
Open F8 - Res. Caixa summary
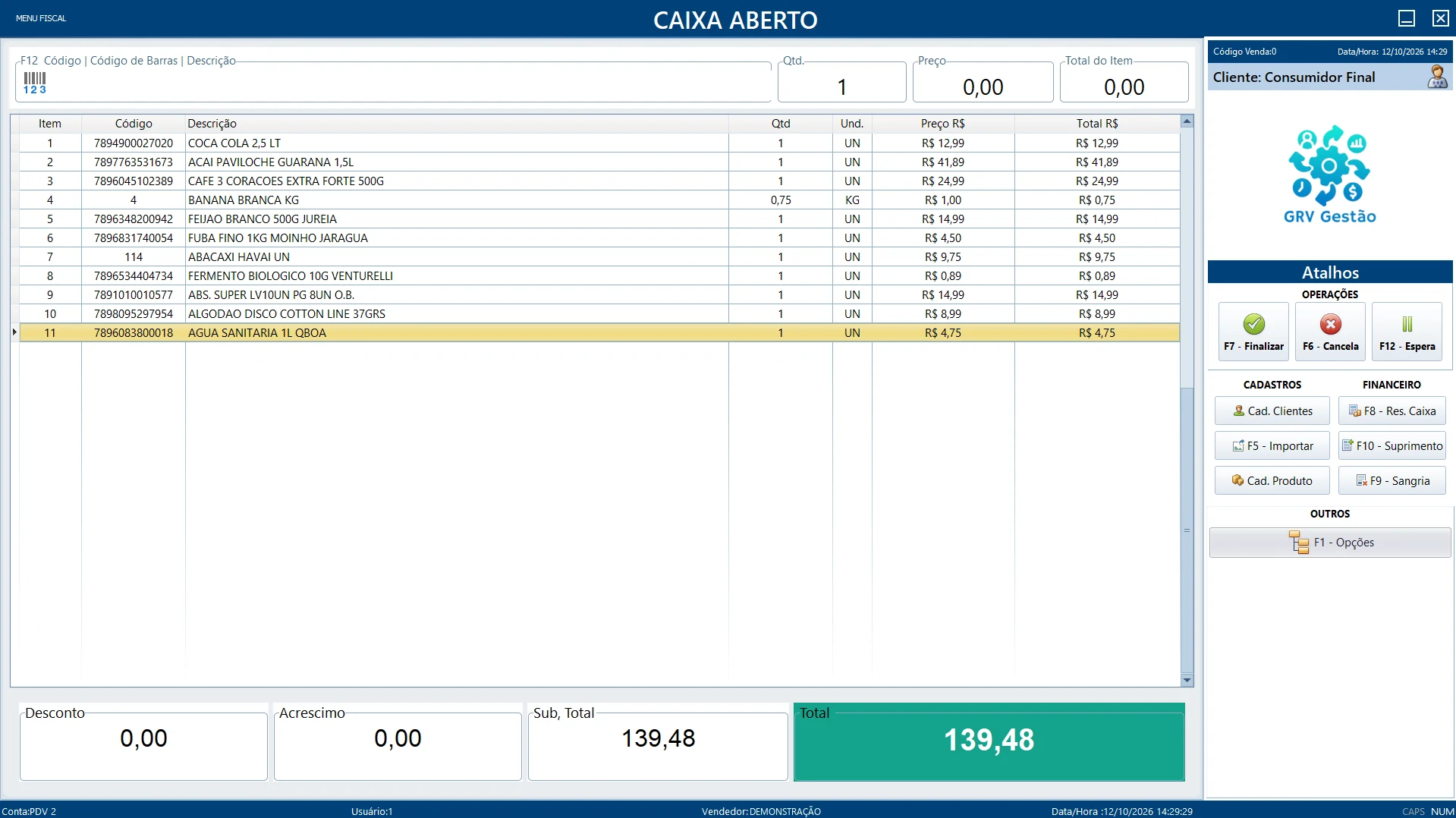(1392, 411)
